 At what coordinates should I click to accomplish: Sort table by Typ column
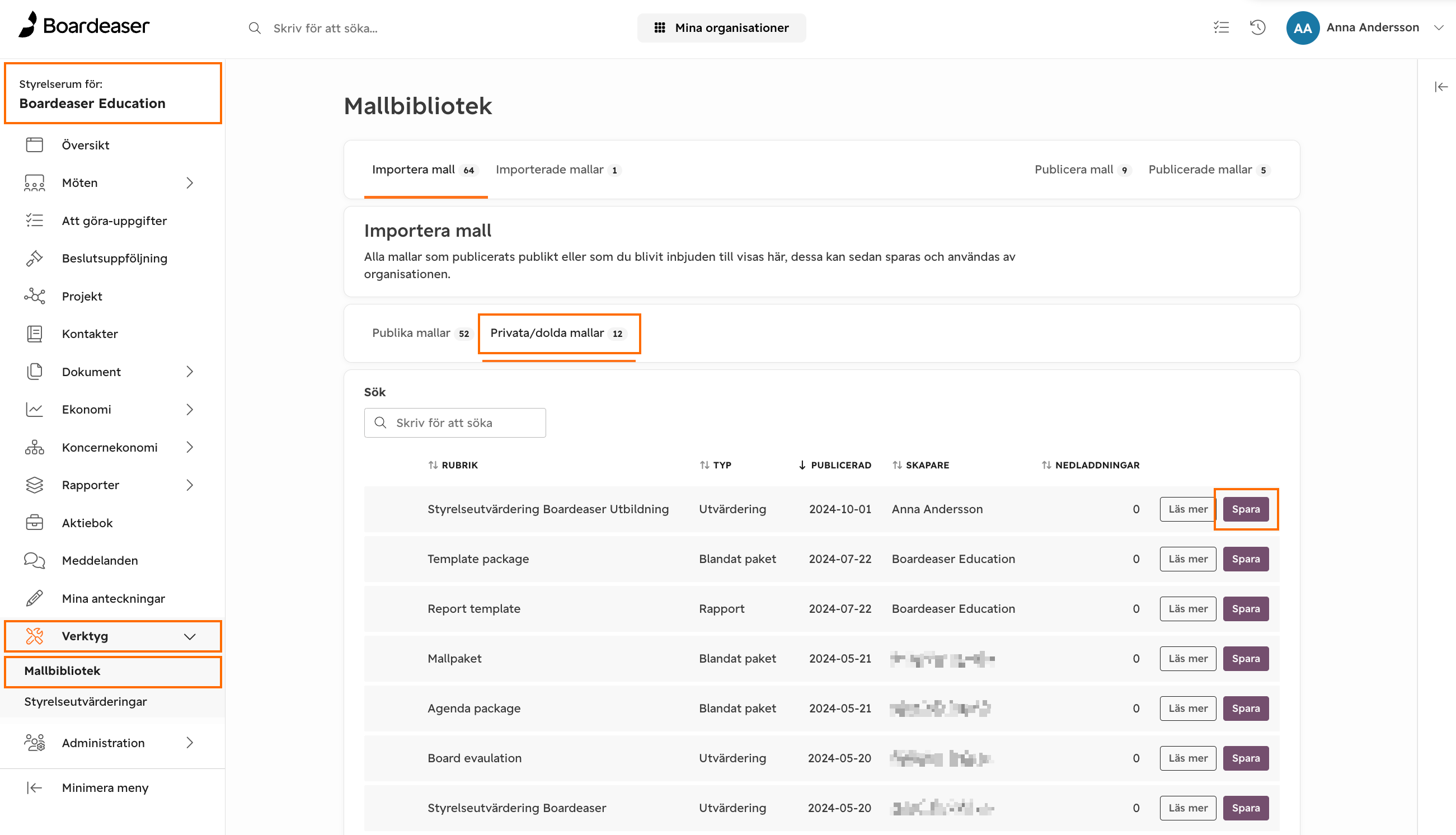coord(715,465)
